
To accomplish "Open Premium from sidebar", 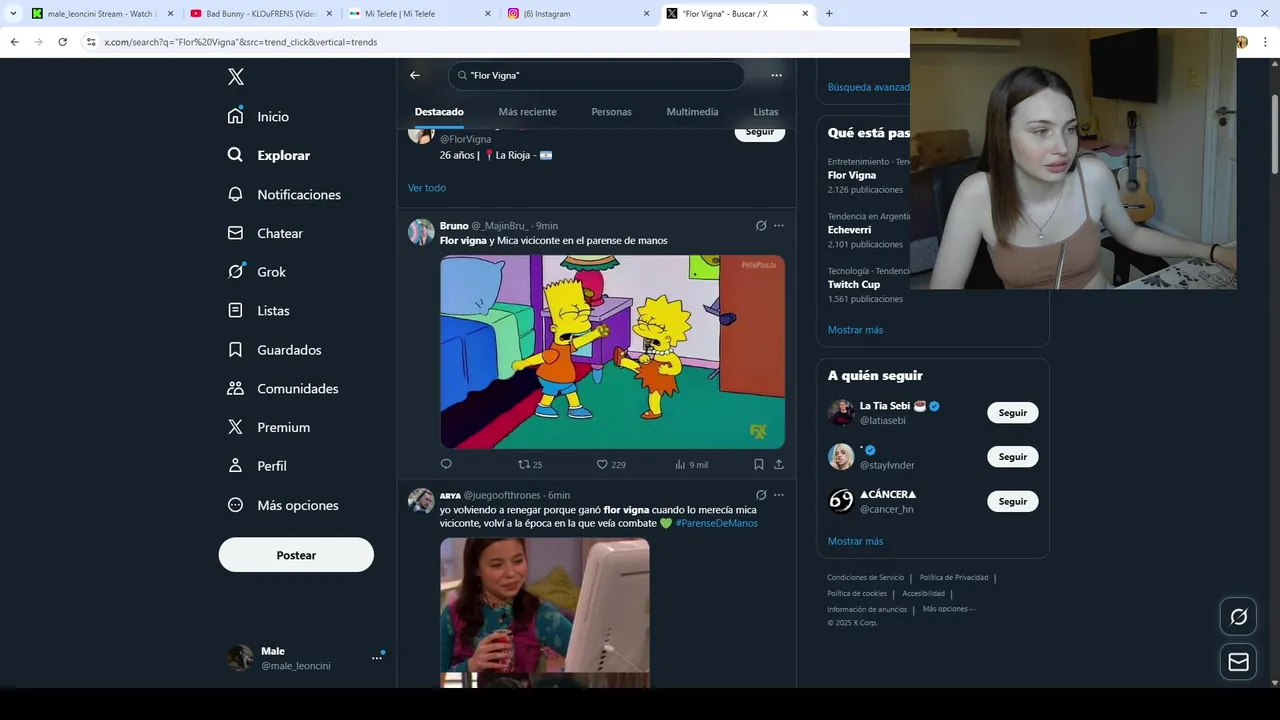I will click(268, 427).
